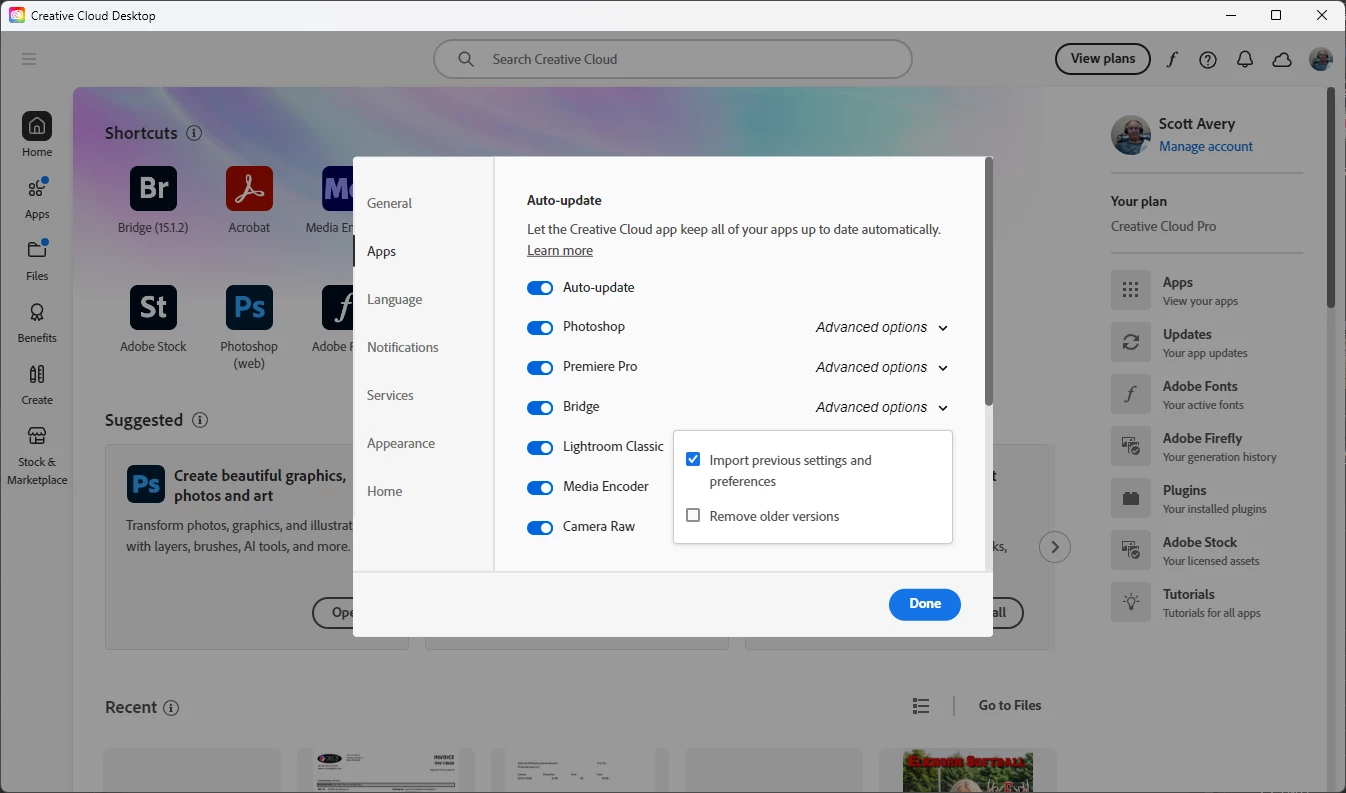Toggle auto-update for Photoshop
The image size is (1346, 793).
point(540,328)
